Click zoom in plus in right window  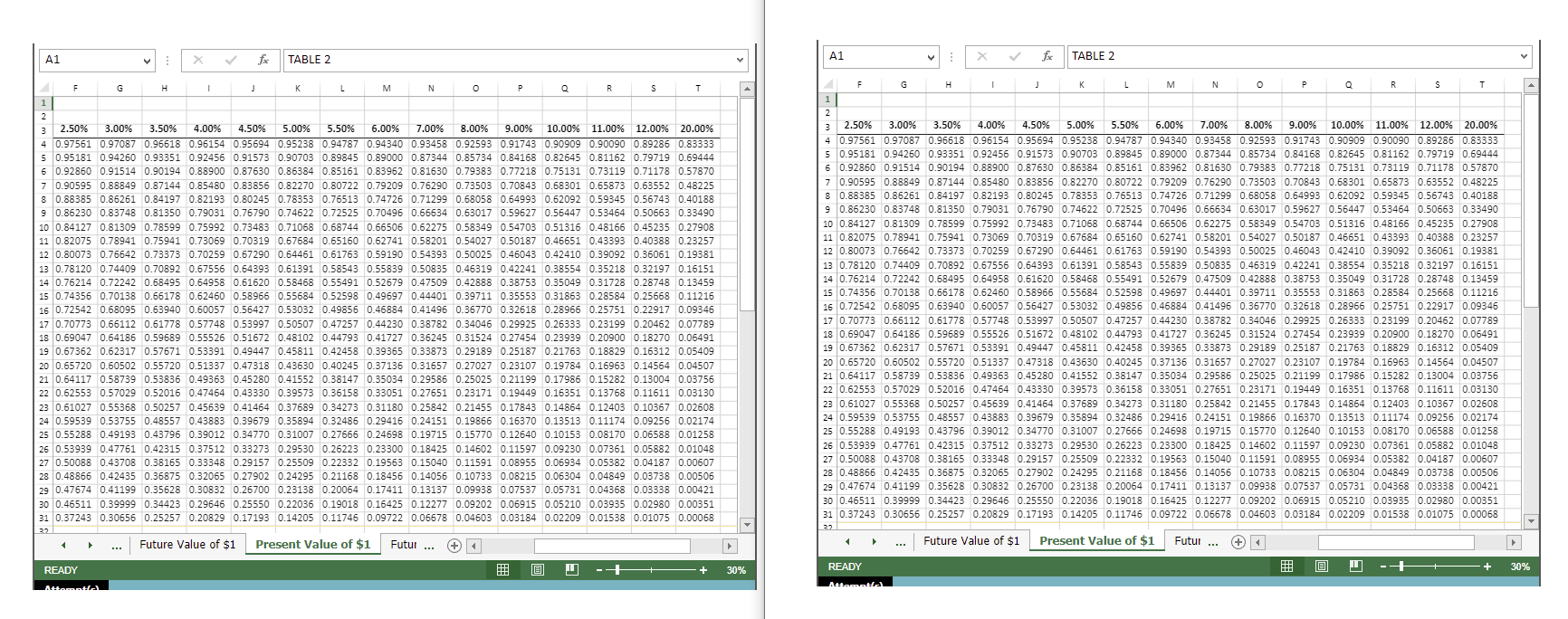(1487, 567)
